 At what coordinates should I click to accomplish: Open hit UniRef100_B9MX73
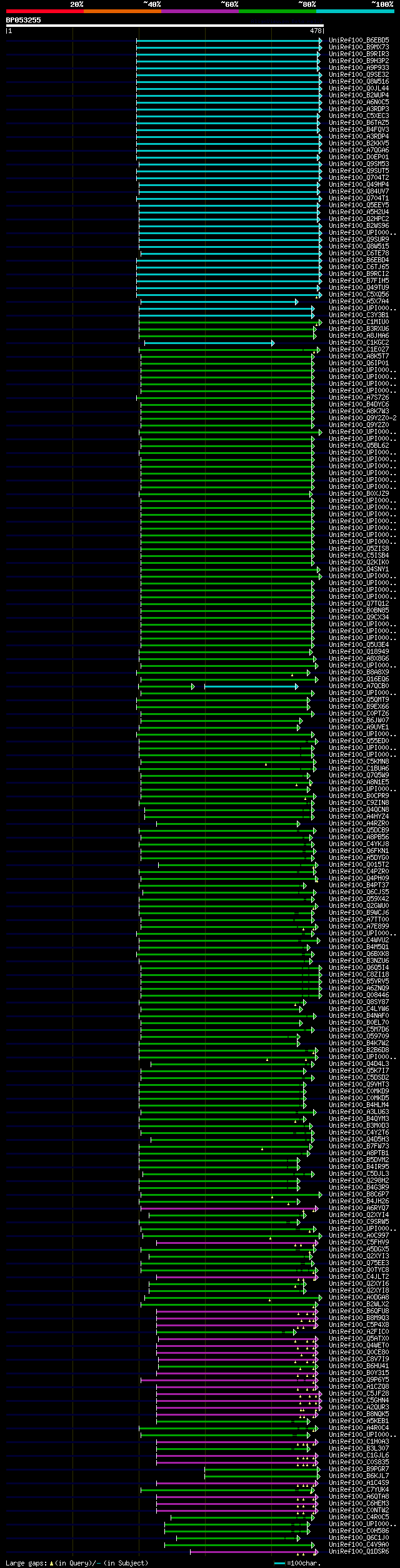click(359, 47)
